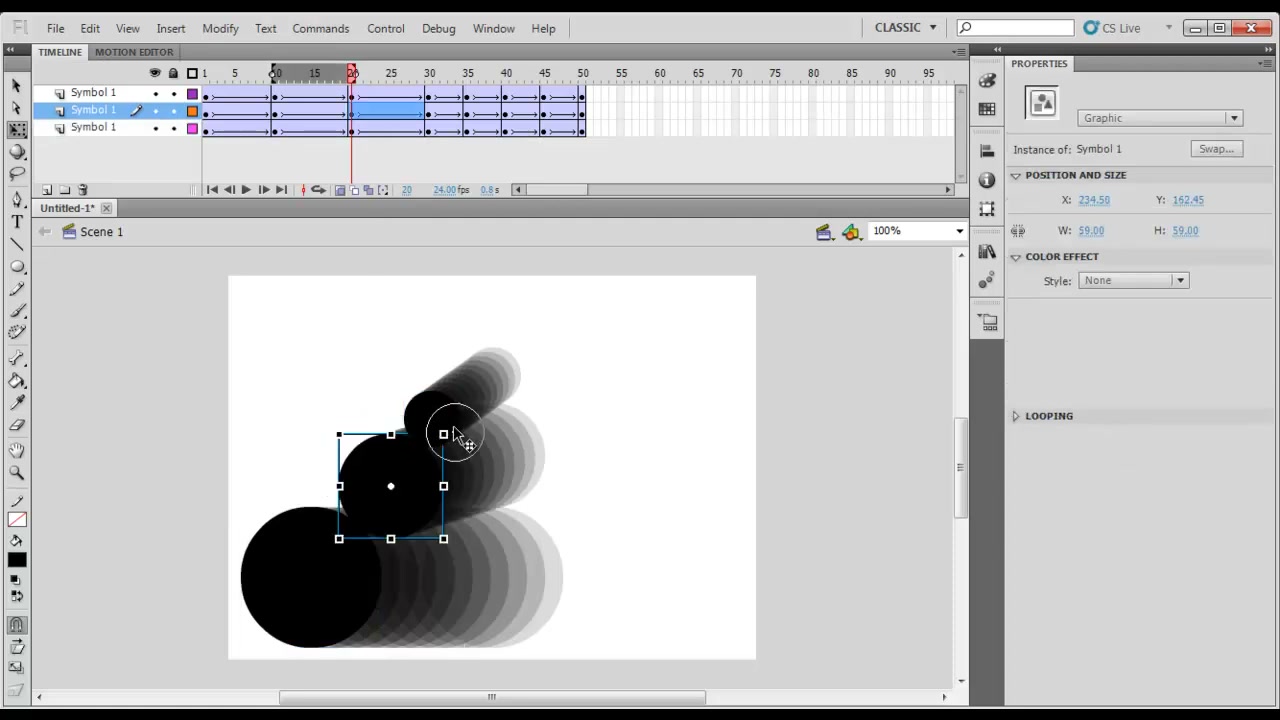This screenshot has height=720, width=1280.
Task: Click the New Layer icon in timeline
Action: tap(47, 190)
